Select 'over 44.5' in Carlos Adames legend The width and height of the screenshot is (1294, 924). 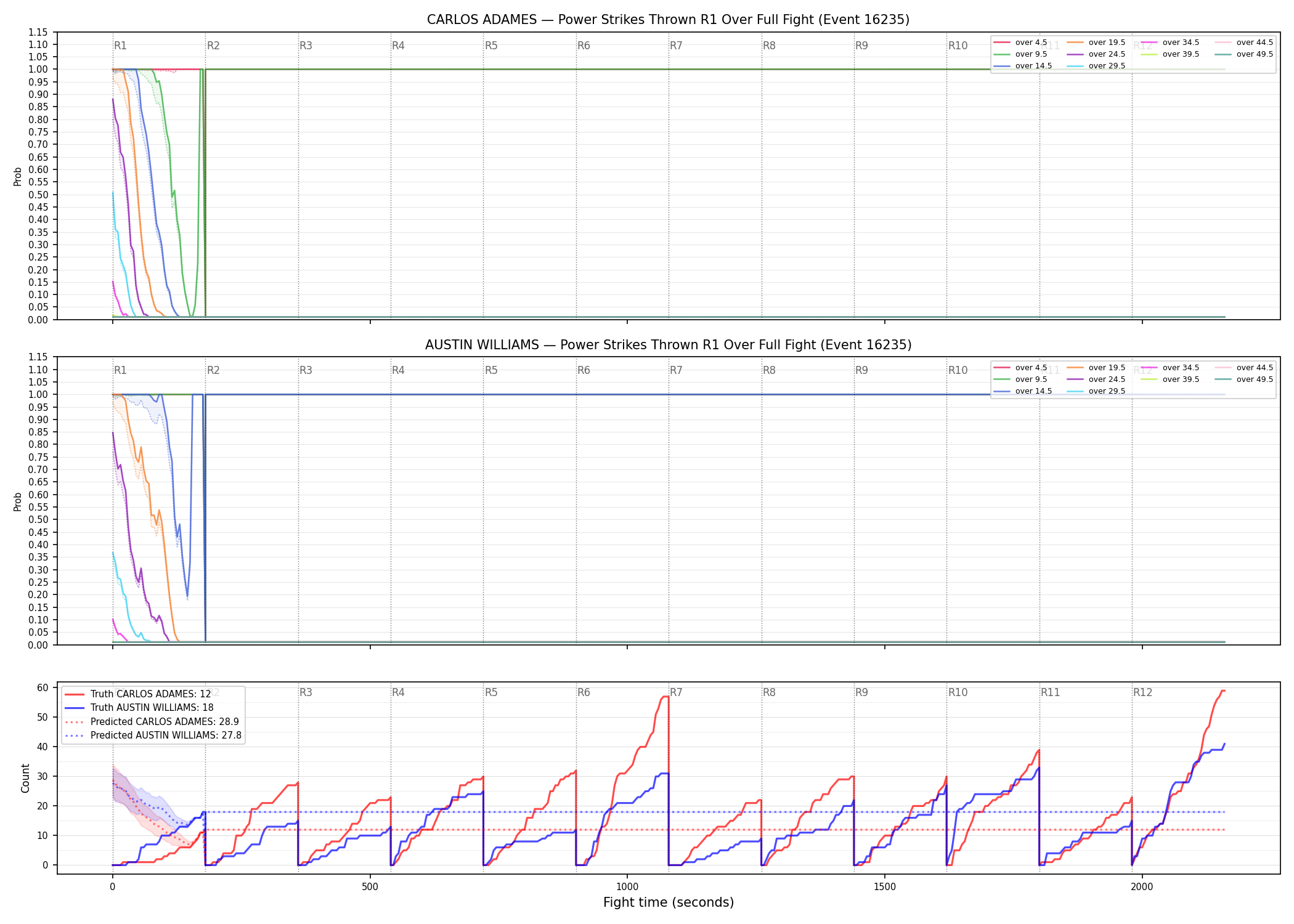(x=1244, y=43)
